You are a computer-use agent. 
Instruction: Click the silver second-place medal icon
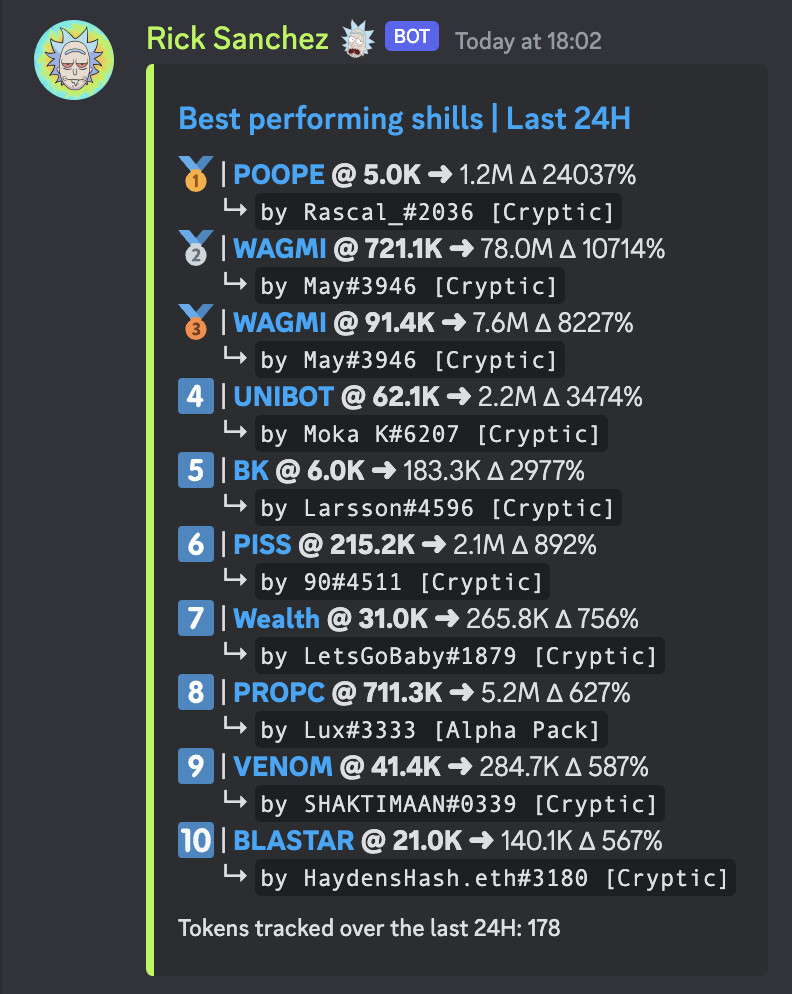pyautogui.click(x=196, y=248)
